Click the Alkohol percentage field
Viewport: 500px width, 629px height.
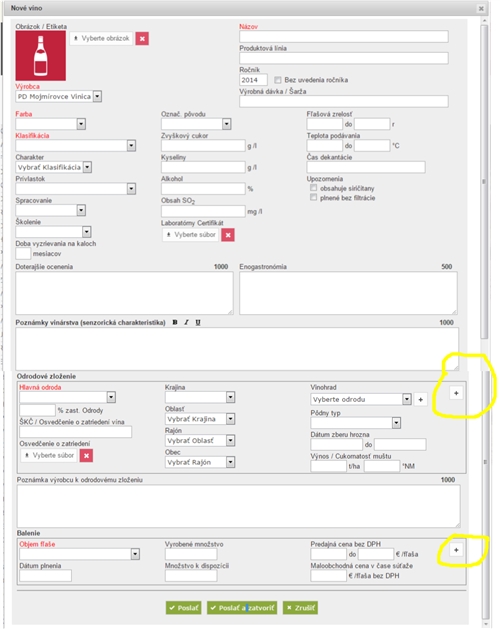pos(203,189)
